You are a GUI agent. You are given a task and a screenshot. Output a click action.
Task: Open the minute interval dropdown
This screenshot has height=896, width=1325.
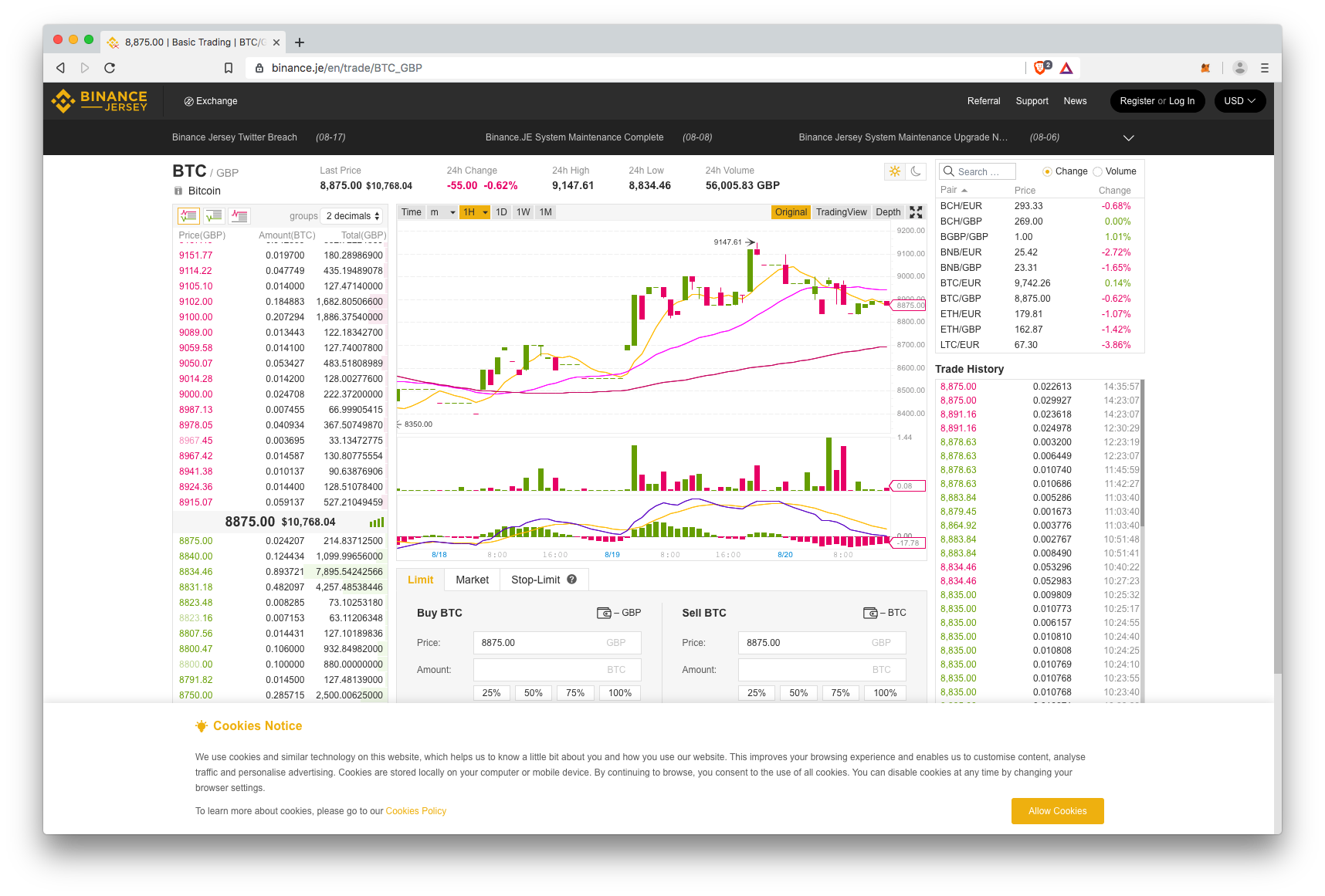click(443, 212)
